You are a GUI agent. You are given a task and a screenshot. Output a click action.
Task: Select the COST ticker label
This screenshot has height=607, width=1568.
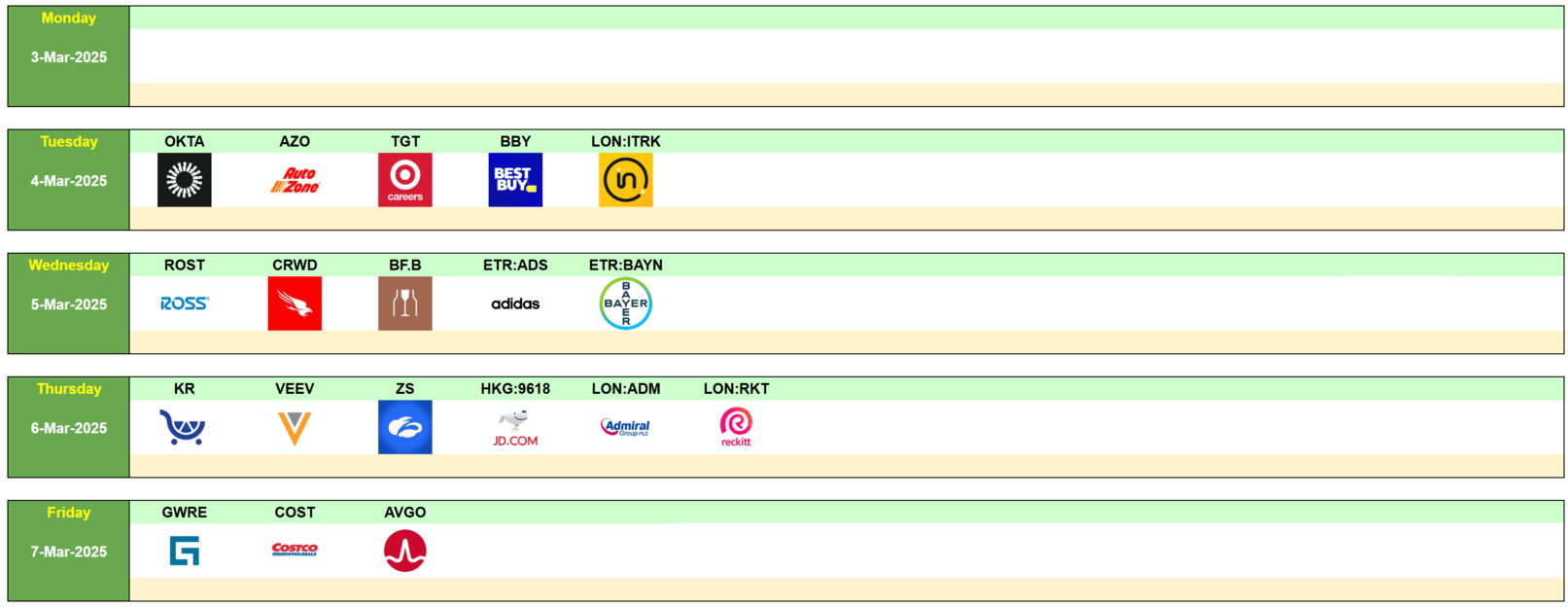(295, 512)
